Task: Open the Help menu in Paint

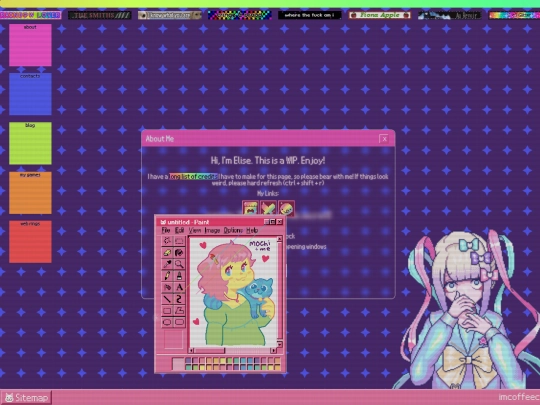Action: point(252,230)
